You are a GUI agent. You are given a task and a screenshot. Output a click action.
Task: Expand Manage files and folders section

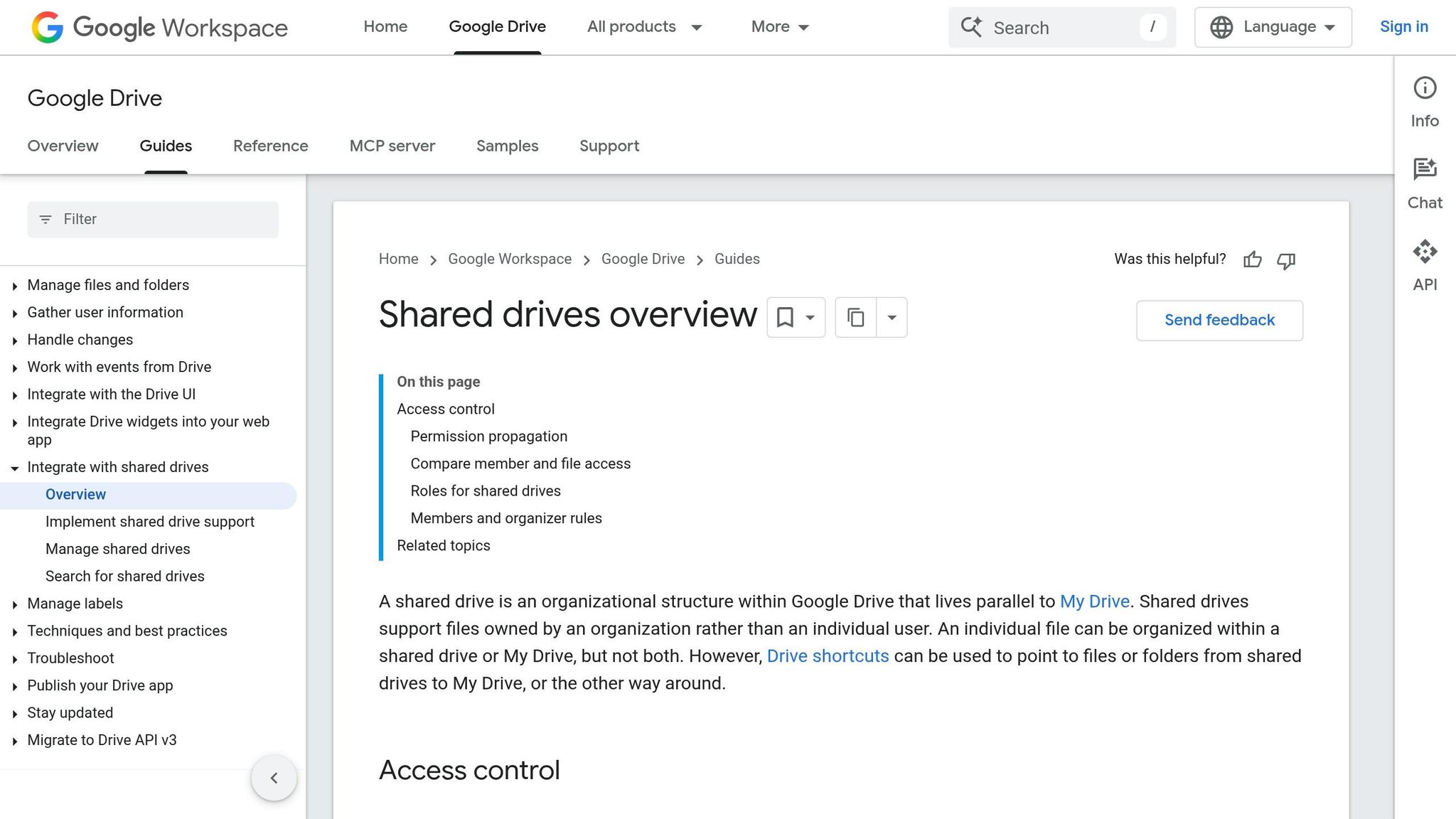click(15, 286)
